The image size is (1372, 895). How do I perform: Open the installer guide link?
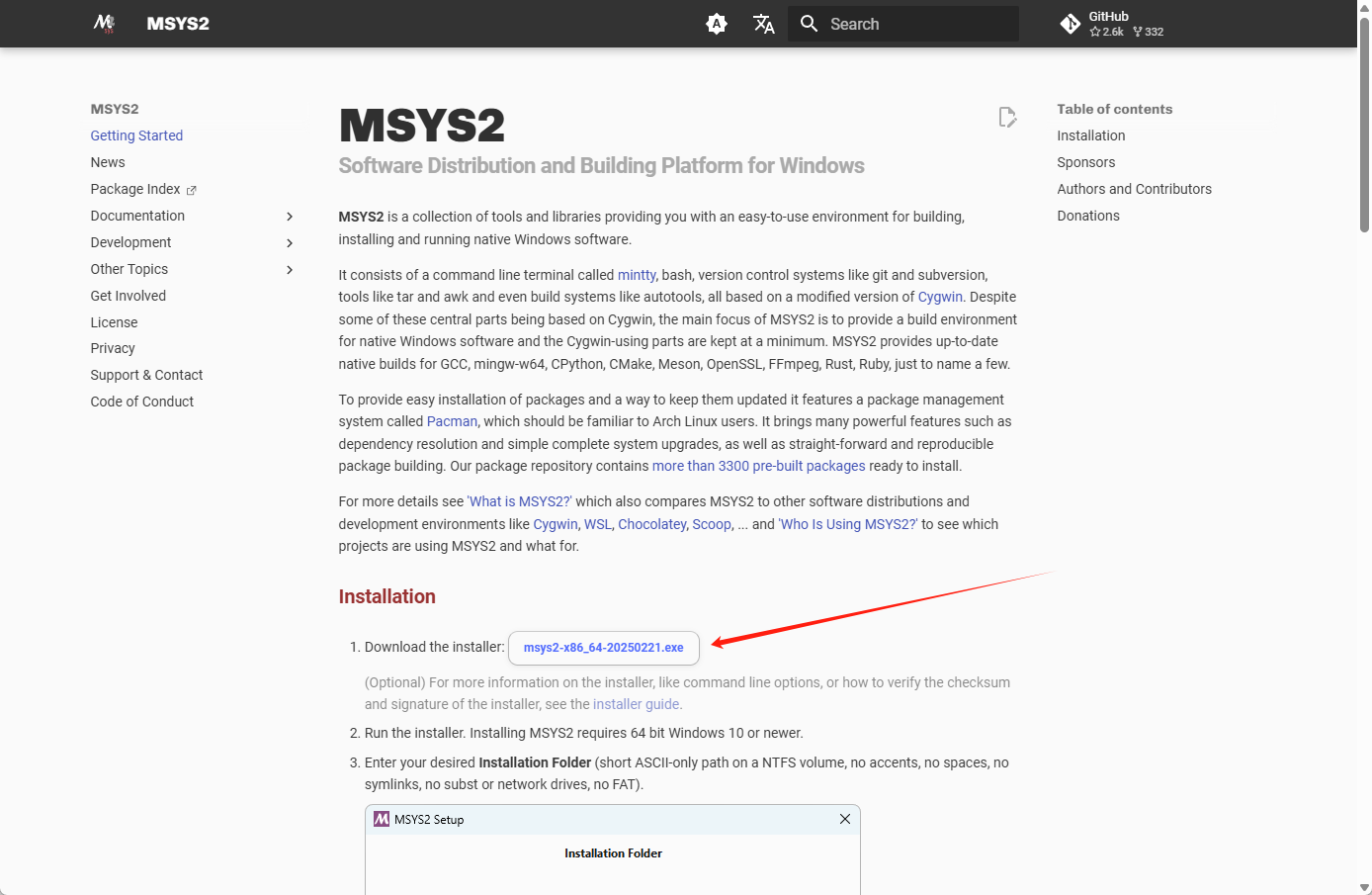point(635,703)
